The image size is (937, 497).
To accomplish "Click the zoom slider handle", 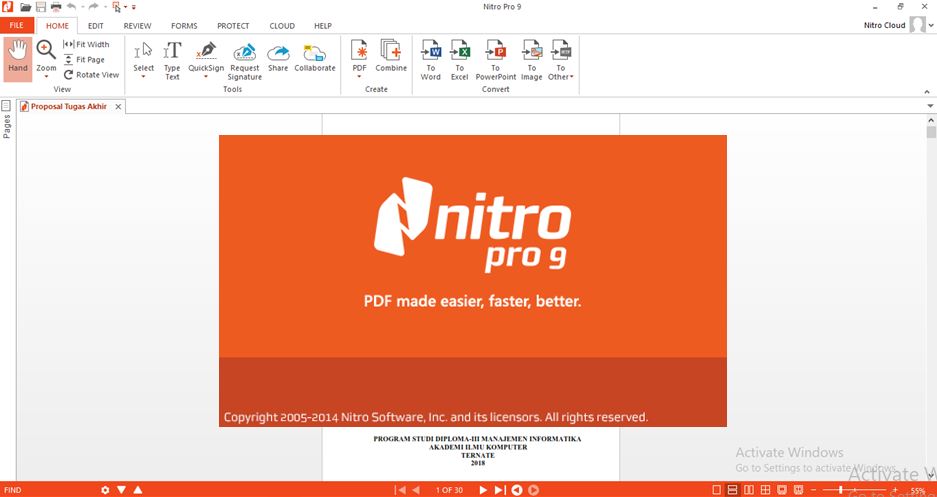I will [841, 490].
